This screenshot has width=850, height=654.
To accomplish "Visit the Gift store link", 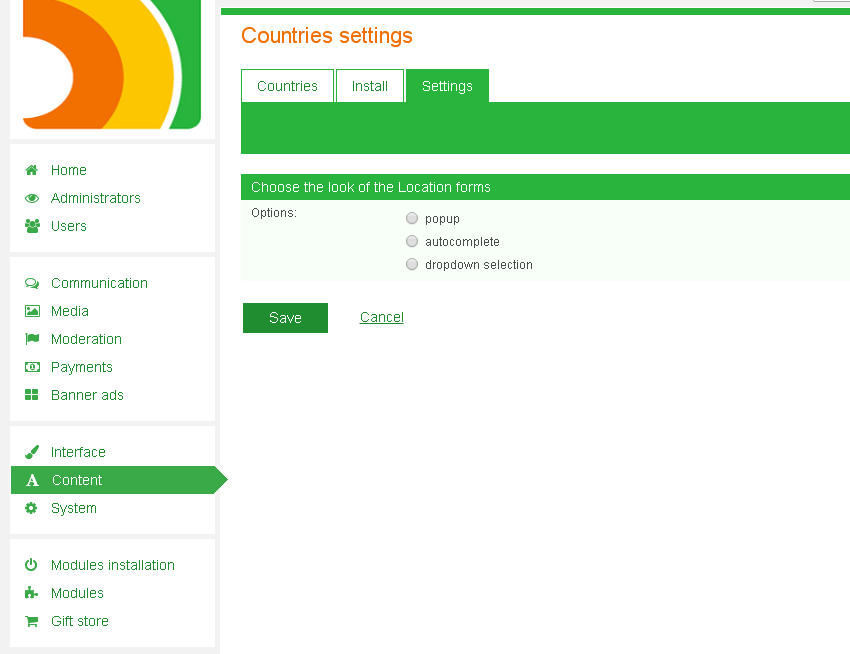I will click(x=80, y=621).
